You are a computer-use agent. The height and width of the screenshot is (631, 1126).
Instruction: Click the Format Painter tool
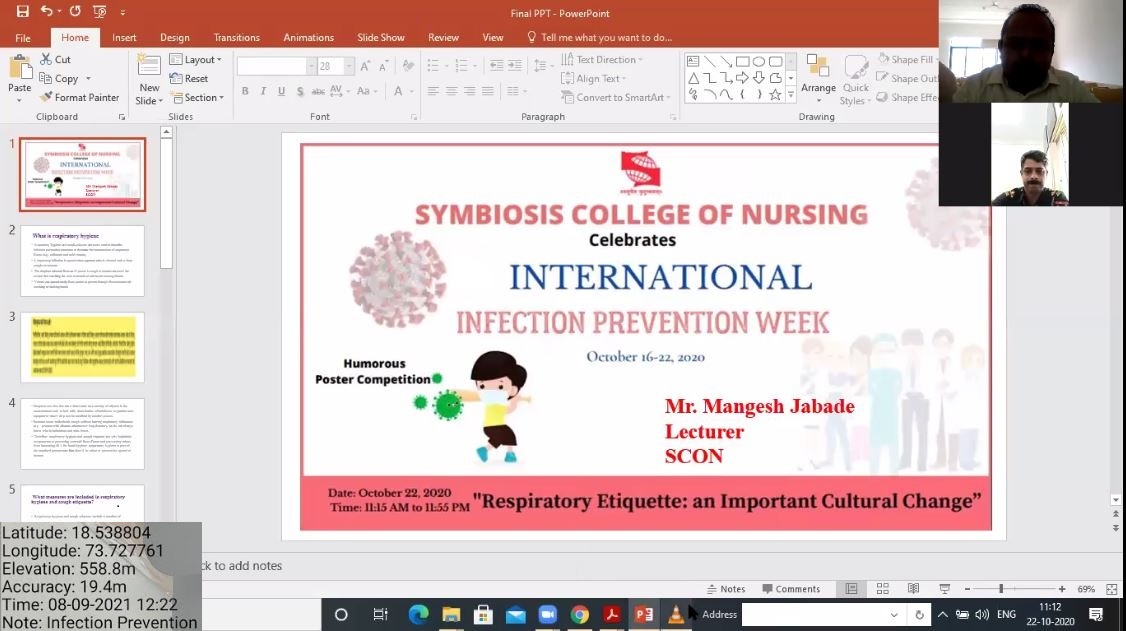coord(80,97)
